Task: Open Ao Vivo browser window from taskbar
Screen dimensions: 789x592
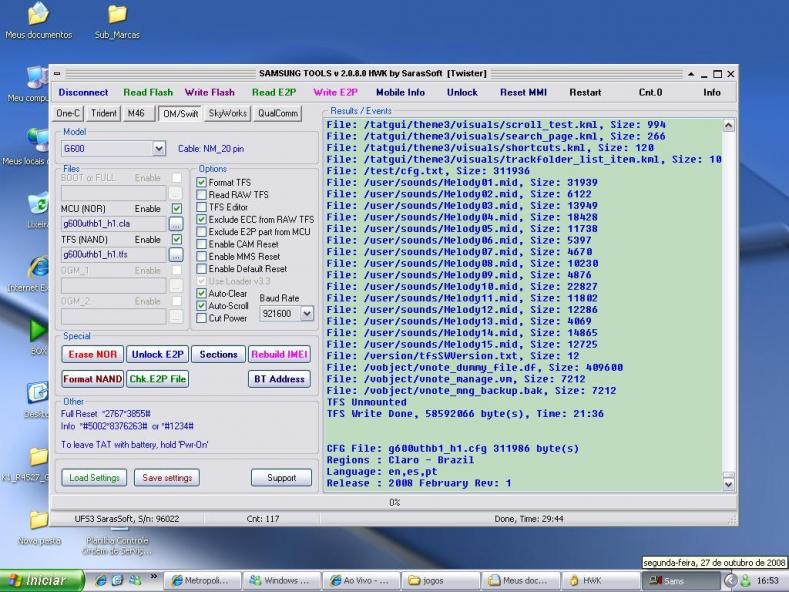Action: pyautogui.click(x=361, y=580)
